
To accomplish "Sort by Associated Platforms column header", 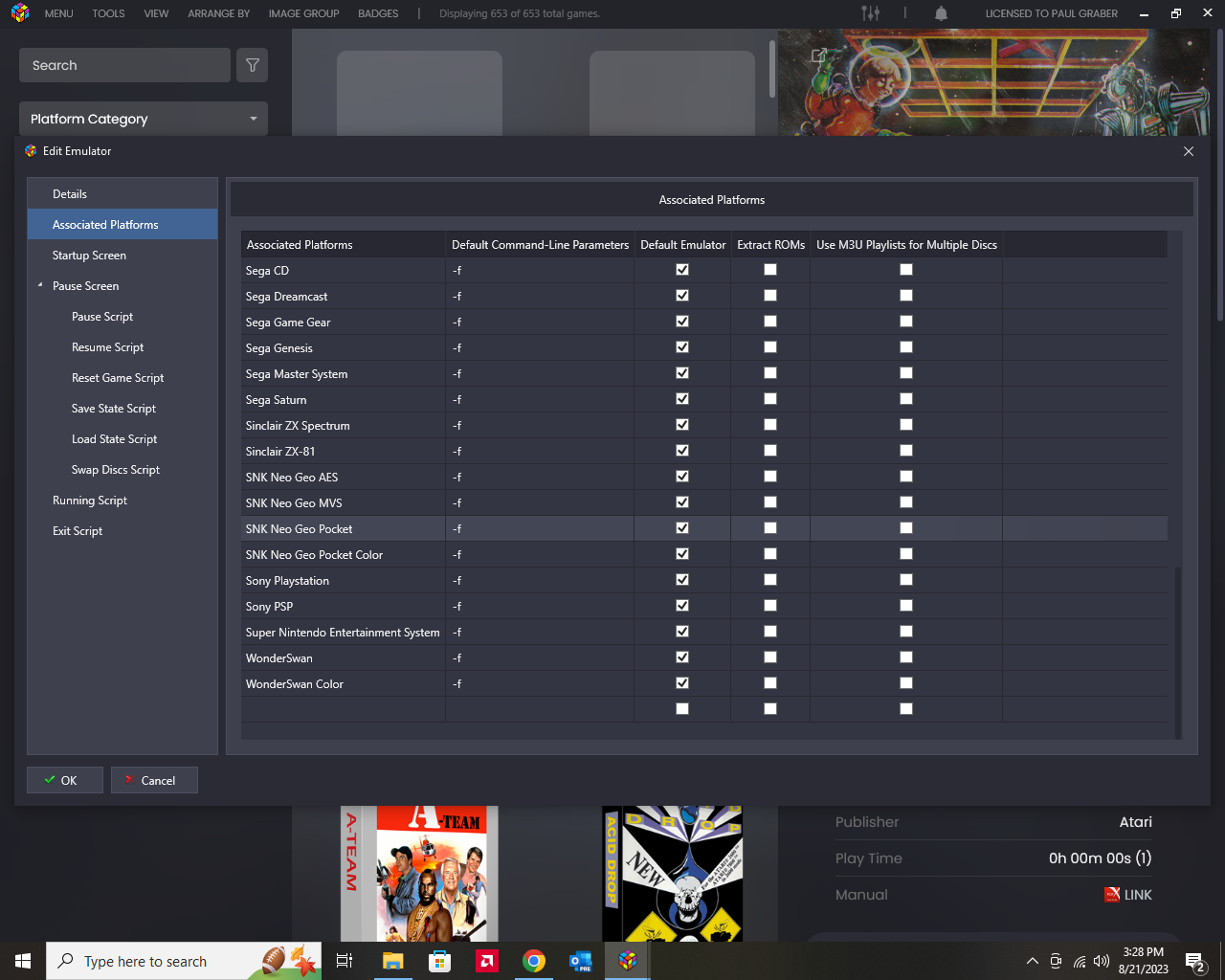I will point(343,245).
